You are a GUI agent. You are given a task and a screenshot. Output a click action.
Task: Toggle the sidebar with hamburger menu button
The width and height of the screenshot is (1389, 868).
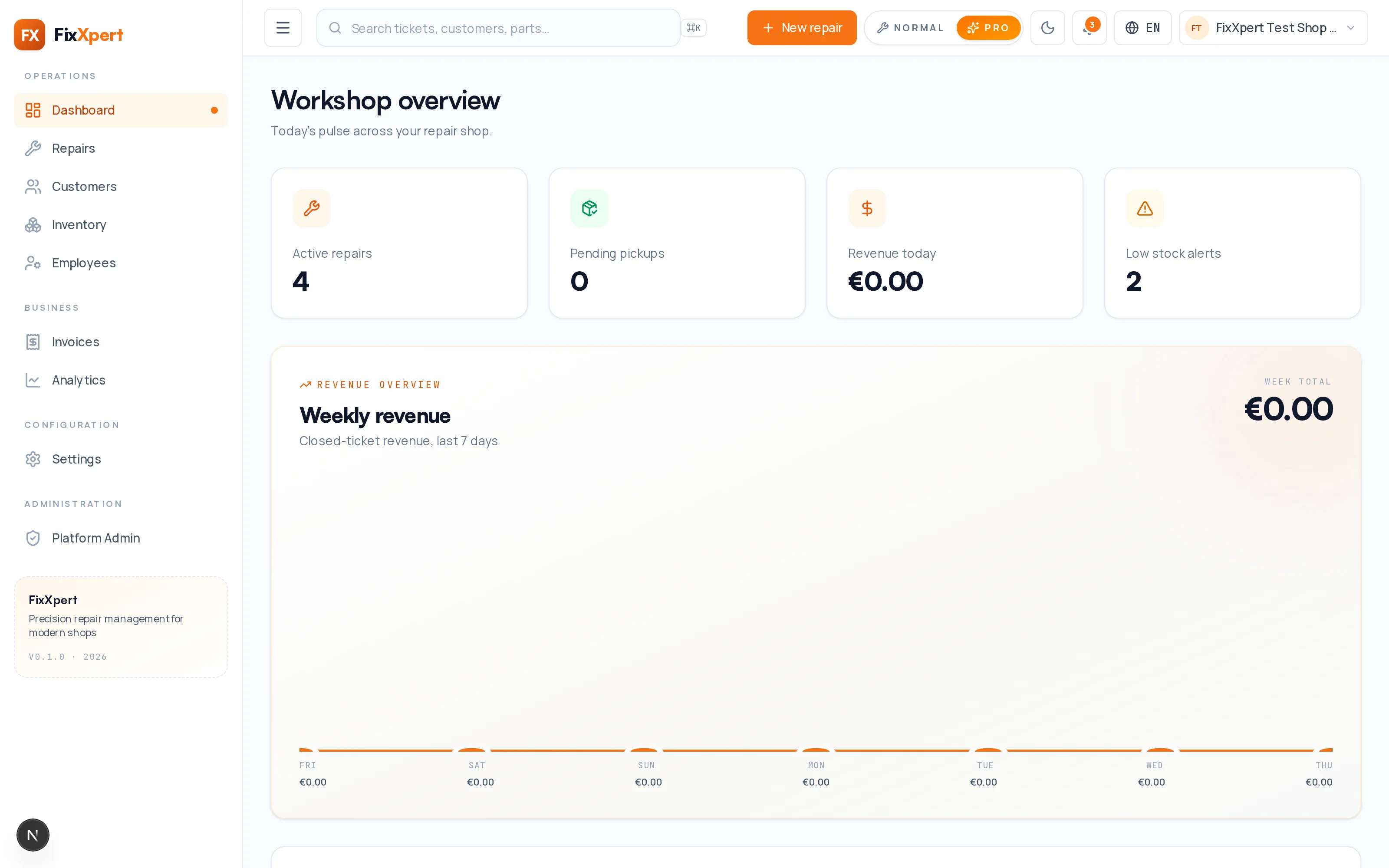click(283, 27)
